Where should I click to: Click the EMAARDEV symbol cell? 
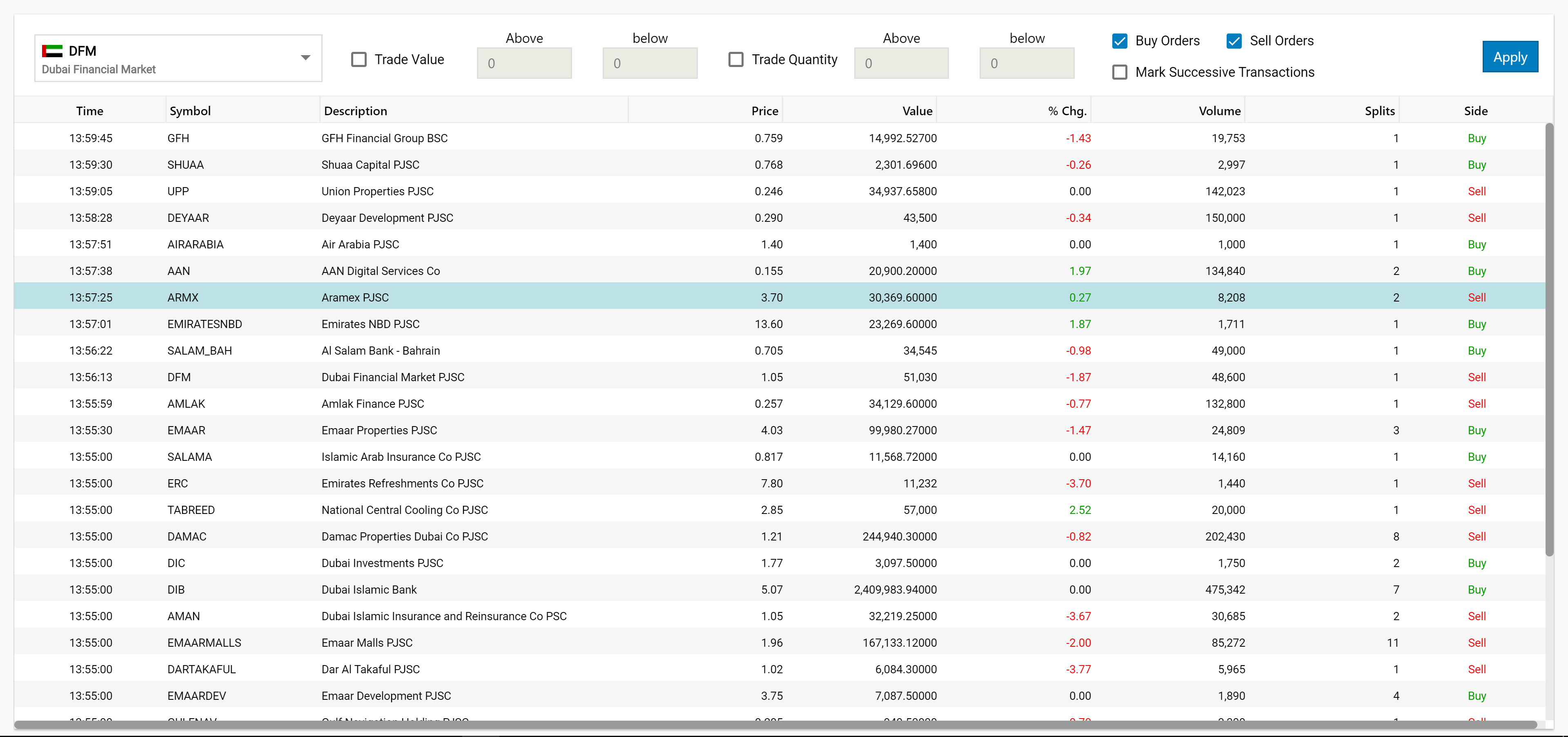(196, 696)
